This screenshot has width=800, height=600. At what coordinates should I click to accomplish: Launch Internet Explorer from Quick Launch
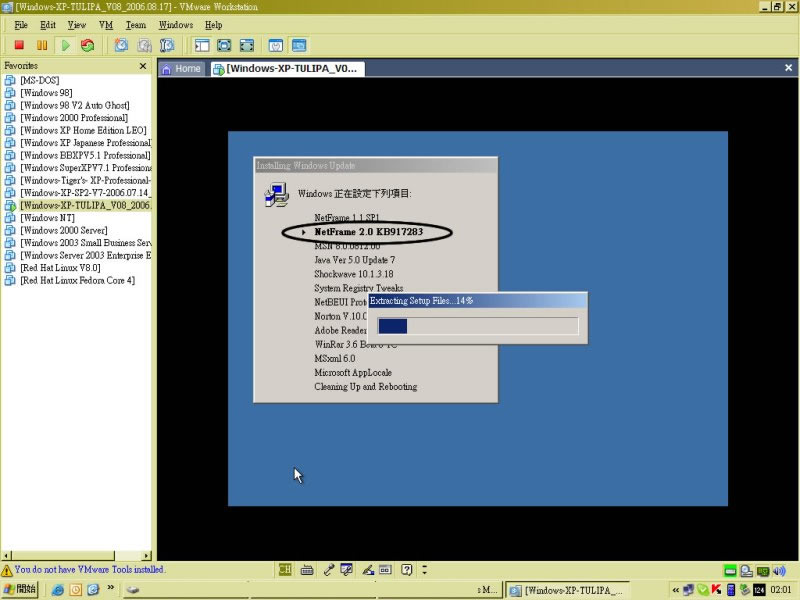58,590
